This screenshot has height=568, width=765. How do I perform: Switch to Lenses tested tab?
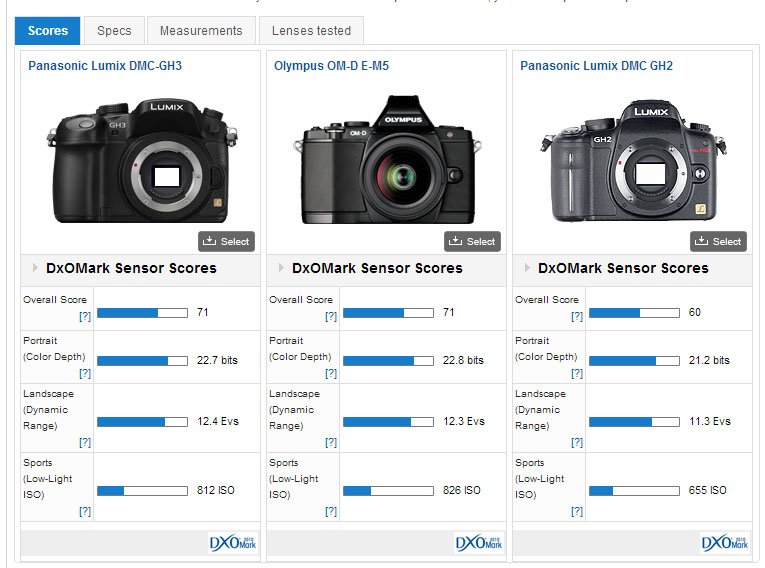(x=311, y=31)
